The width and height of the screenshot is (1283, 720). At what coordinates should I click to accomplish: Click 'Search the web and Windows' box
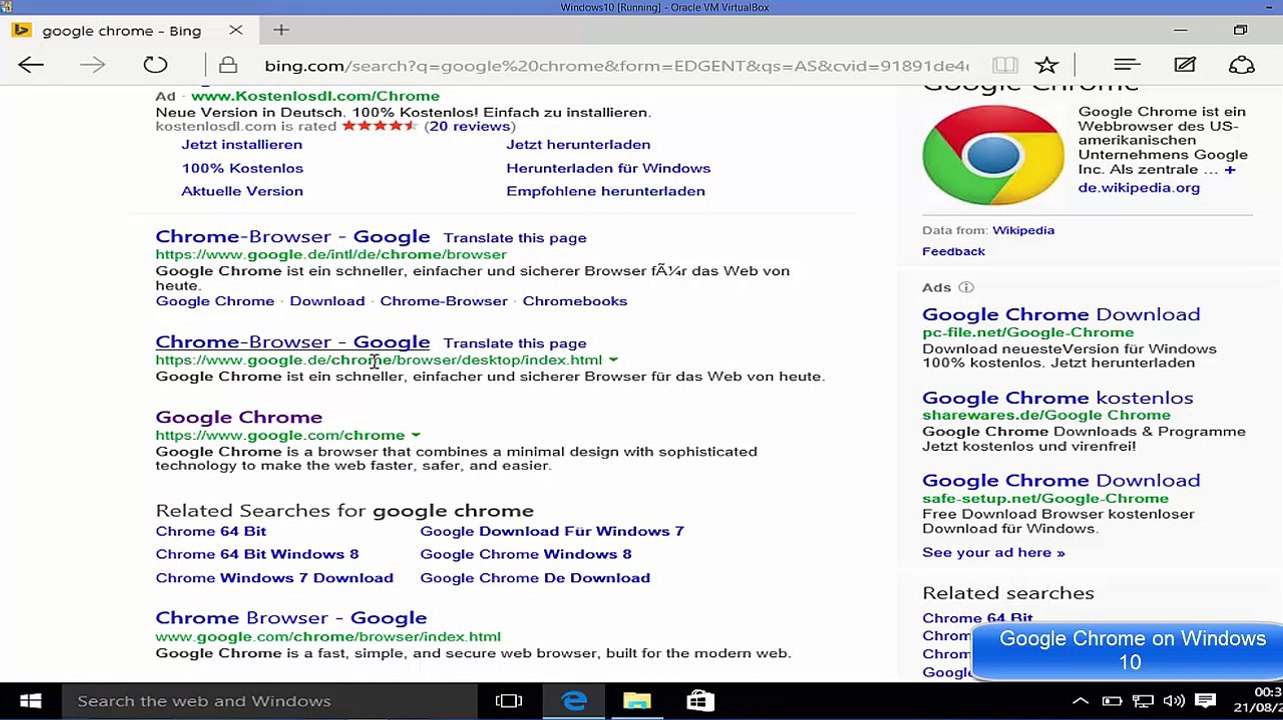click(270, 701)
